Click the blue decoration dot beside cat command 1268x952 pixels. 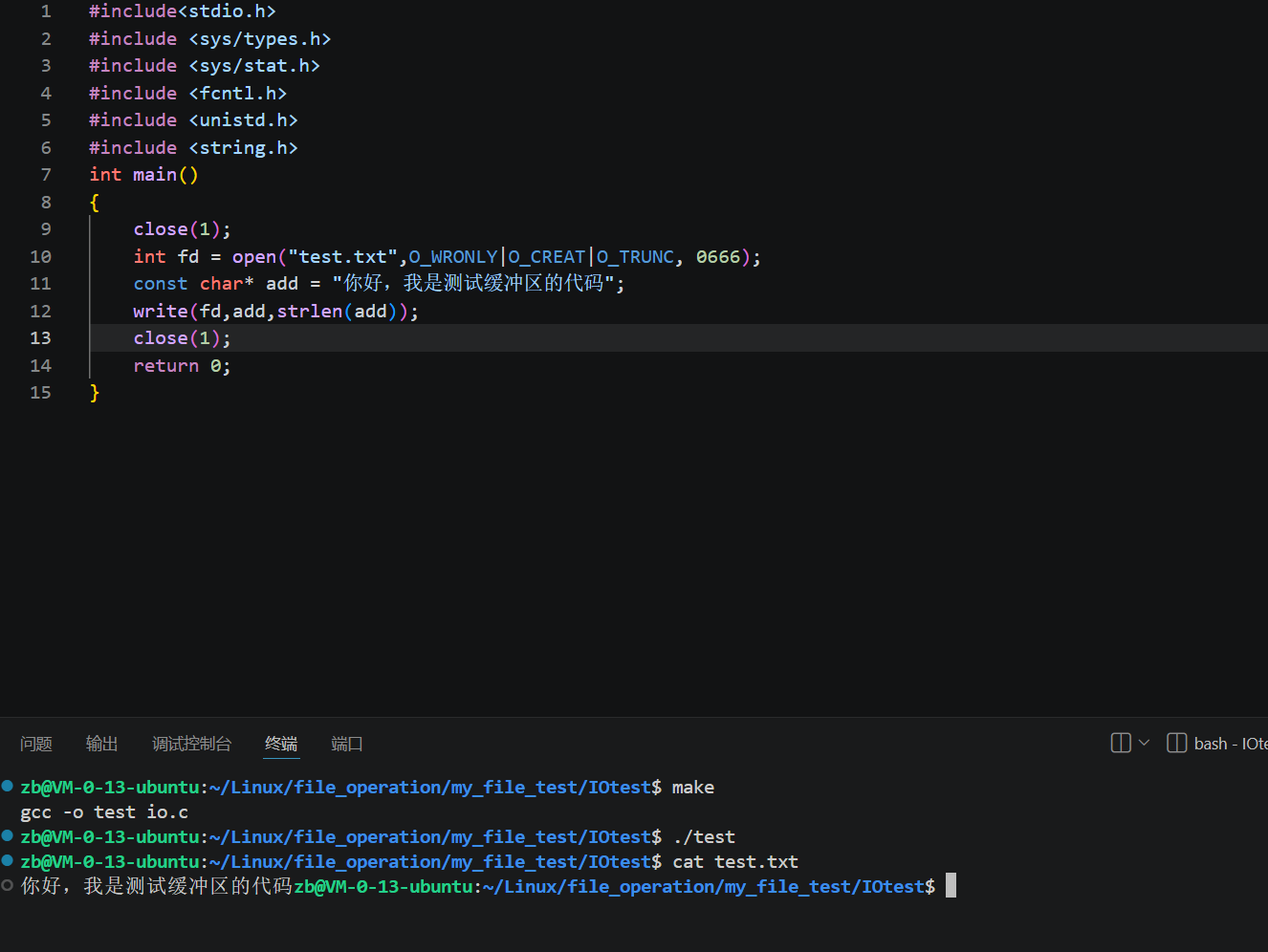pyautogui.click(x=8, y=861)
